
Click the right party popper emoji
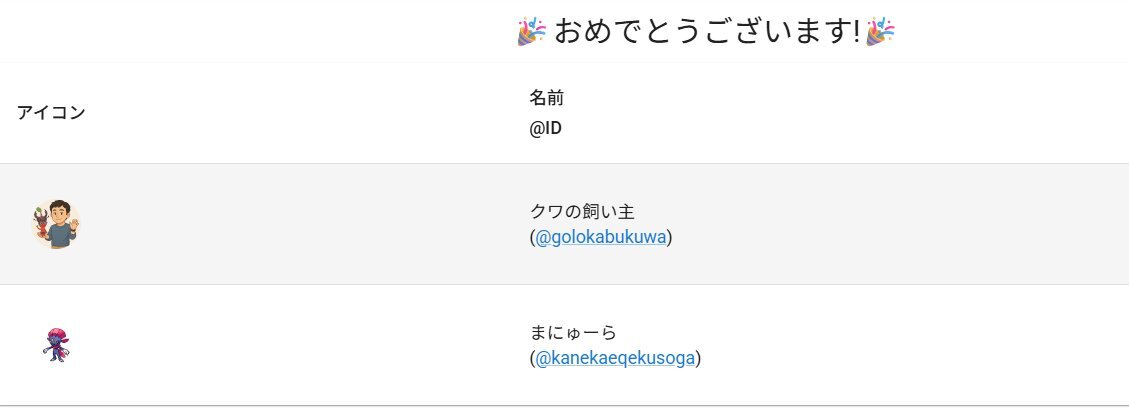coord(881,32)
